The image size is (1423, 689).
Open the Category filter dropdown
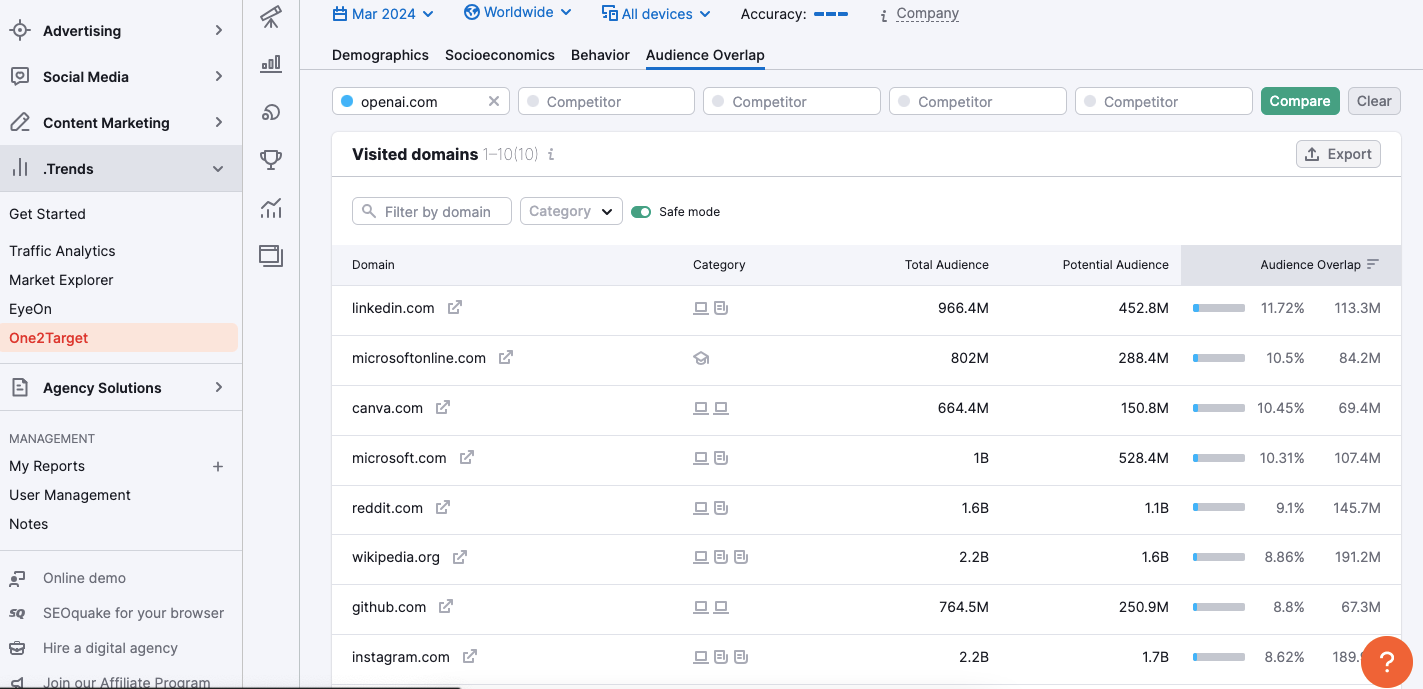571,211
